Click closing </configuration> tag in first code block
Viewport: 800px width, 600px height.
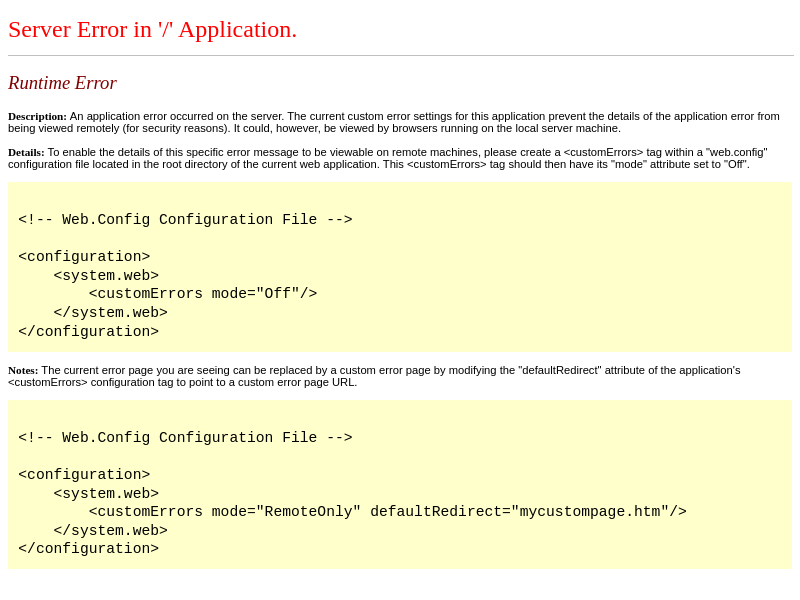[x=88, y=332]
